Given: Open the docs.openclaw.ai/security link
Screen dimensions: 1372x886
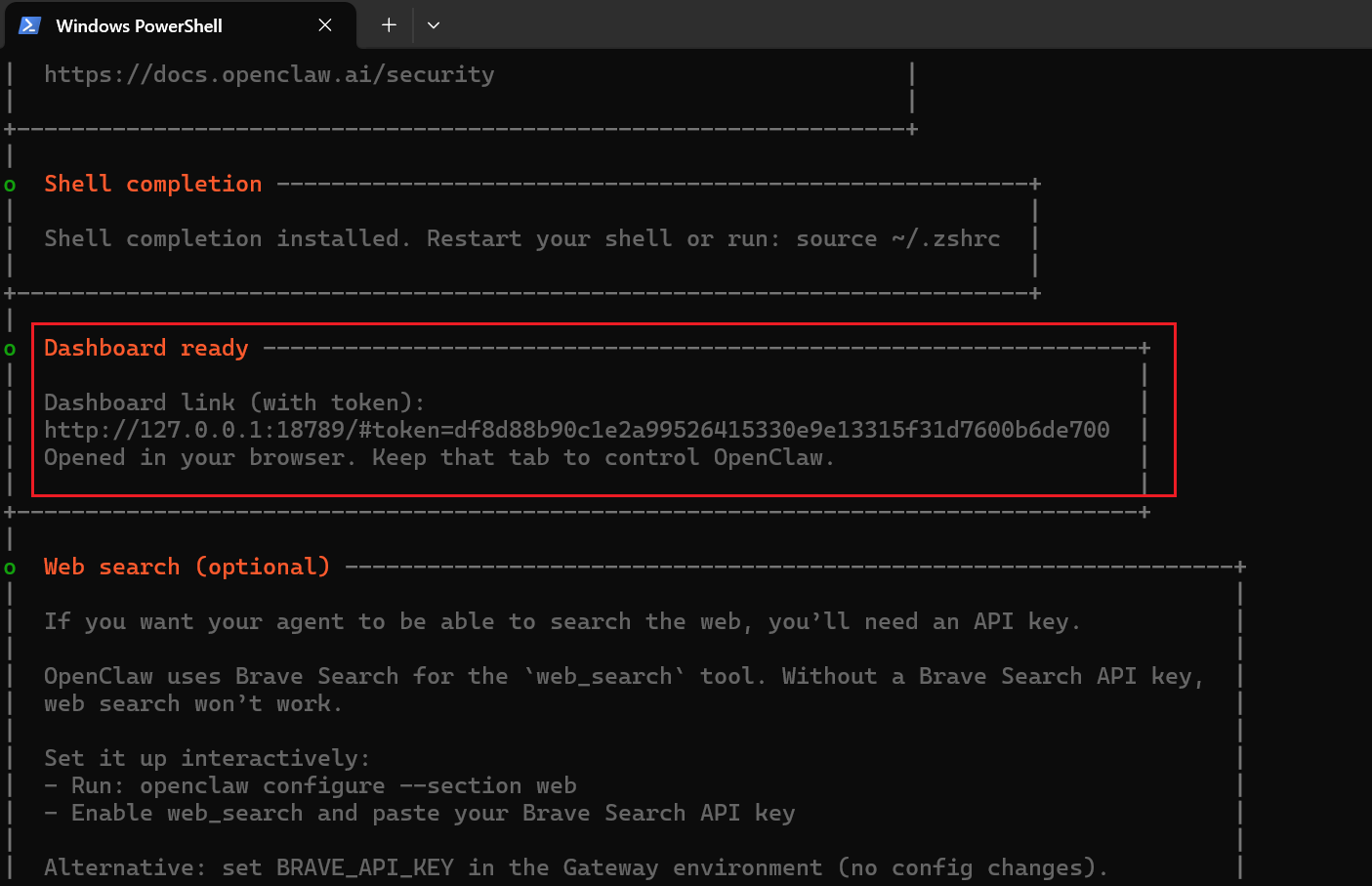Looking at the screenshot, I should [x=269, y=75].
